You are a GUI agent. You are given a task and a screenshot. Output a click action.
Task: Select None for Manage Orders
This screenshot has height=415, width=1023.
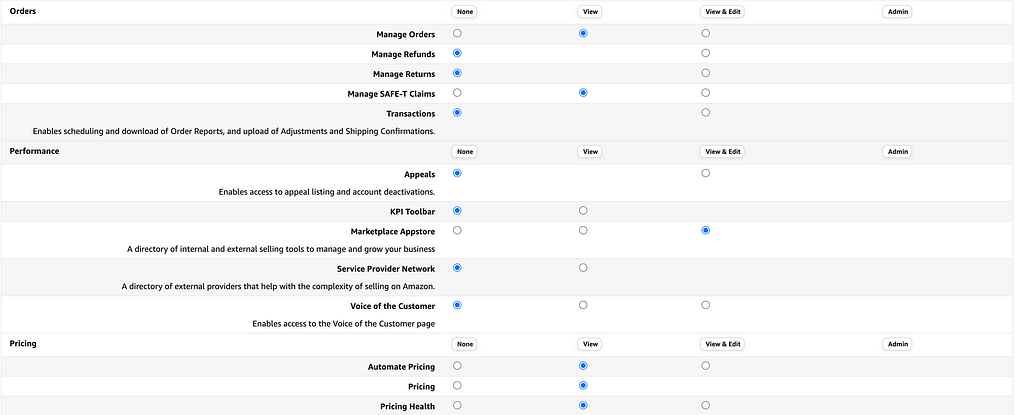(x=457, y=33)
